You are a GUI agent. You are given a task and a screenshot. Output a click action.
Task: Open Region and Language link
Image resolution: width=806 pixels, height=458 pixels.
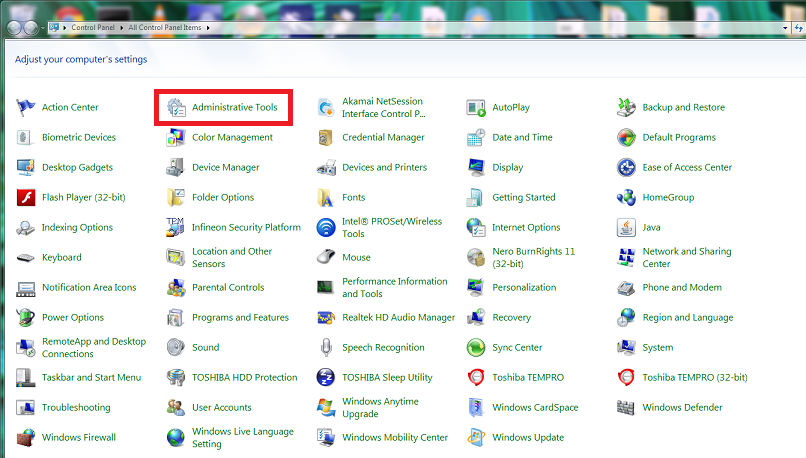pyautogui.click(x=687, y=318)
